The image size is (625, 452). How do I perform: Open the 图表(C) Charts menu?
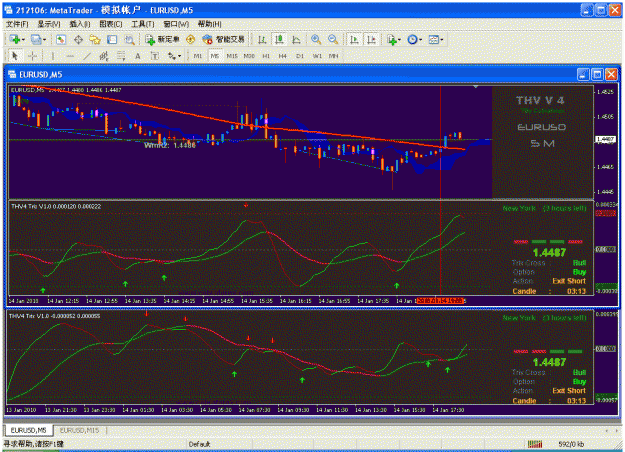pos(111,24)
